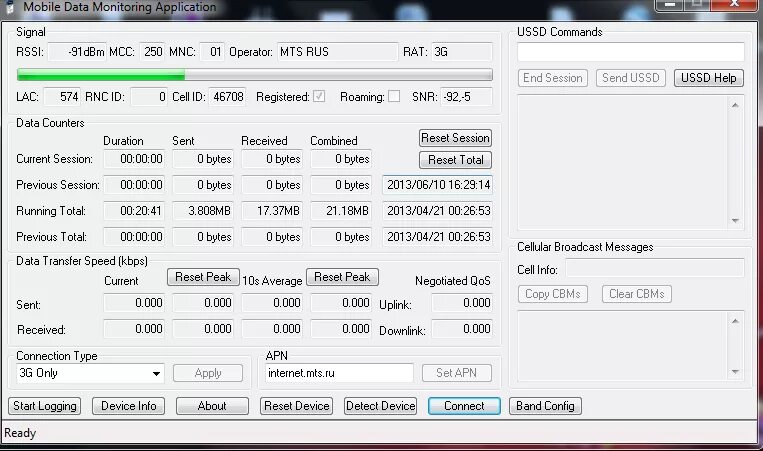Click the Uplink negotiated QoS value
763x451 pixels.
tap(462, 303)
